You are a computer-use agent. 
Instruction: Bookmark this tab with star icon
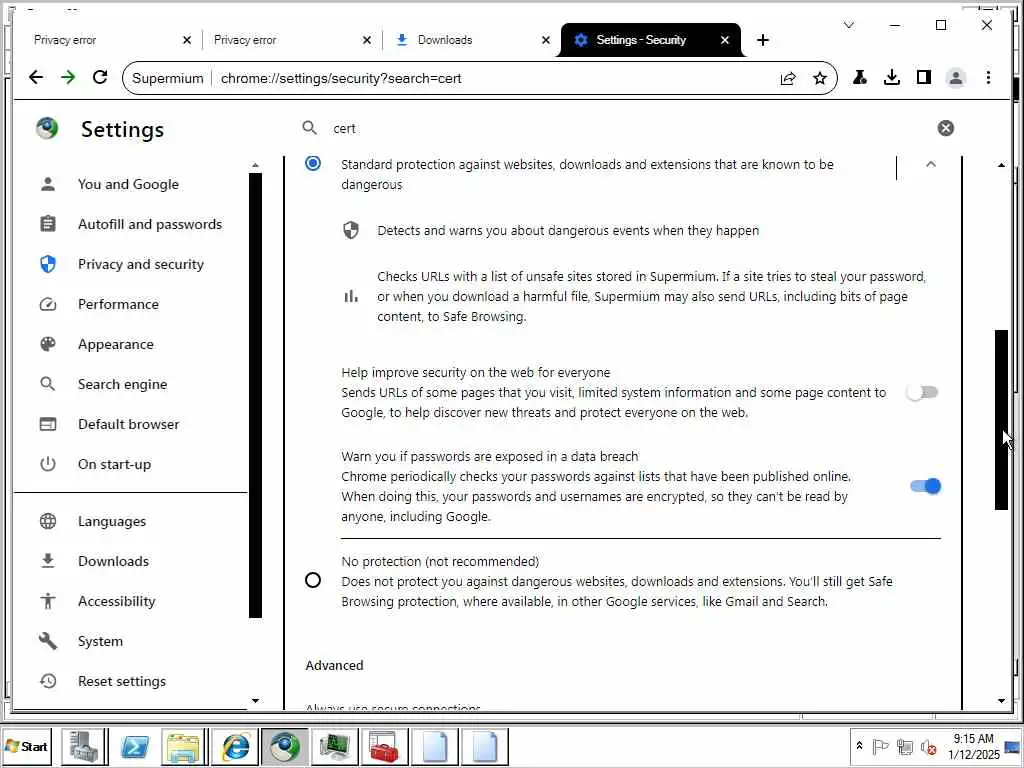pyautogui.click(x=820, y=78)
